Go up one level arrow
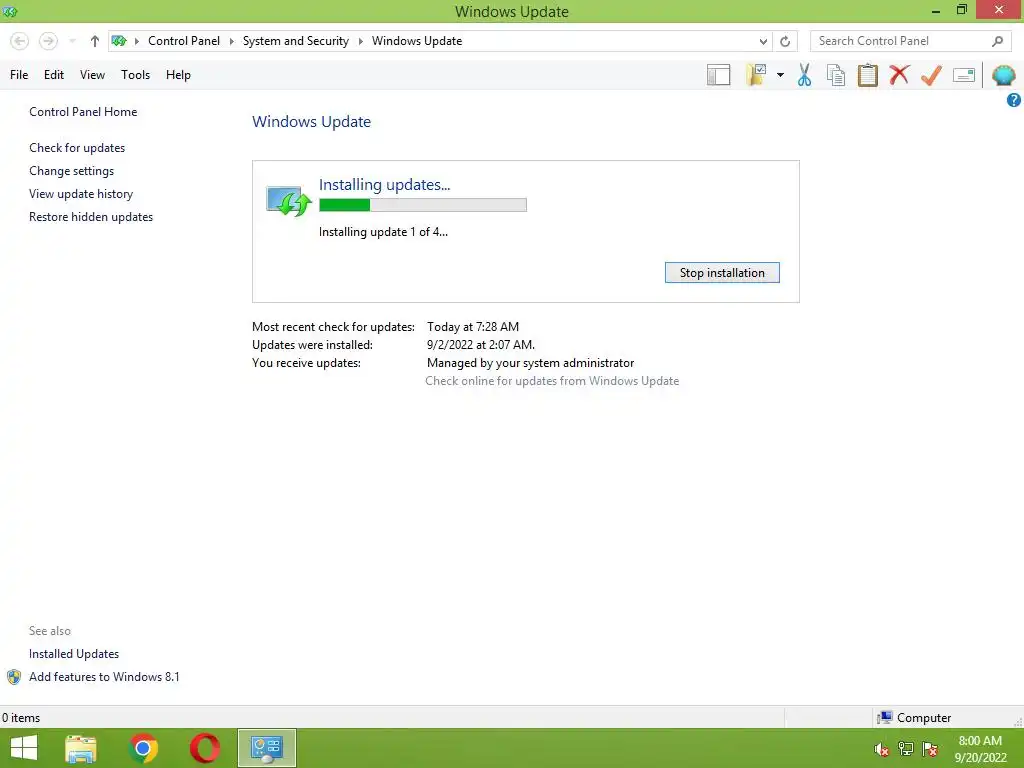Screen dimensions: 1024x768 95,41
